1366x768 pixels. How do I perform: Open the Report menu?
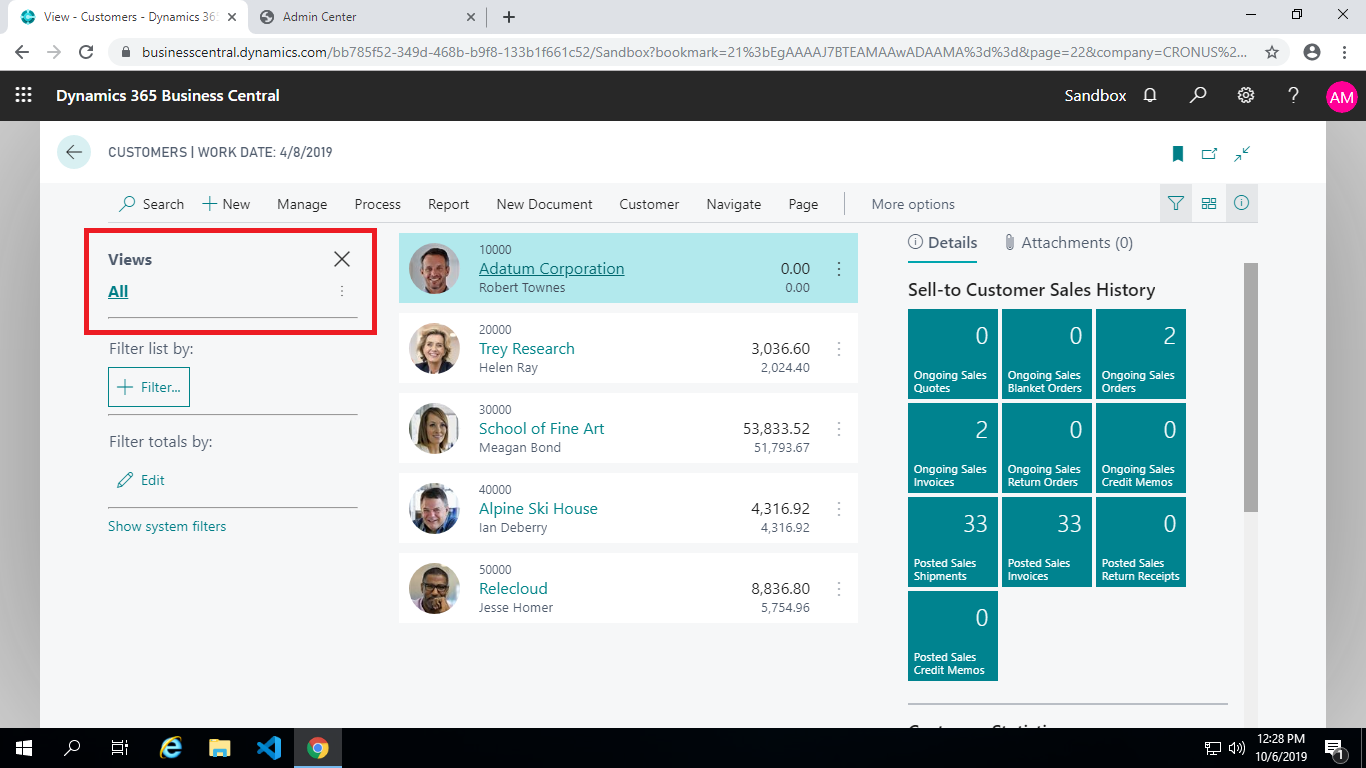click(x=448, y=204)
